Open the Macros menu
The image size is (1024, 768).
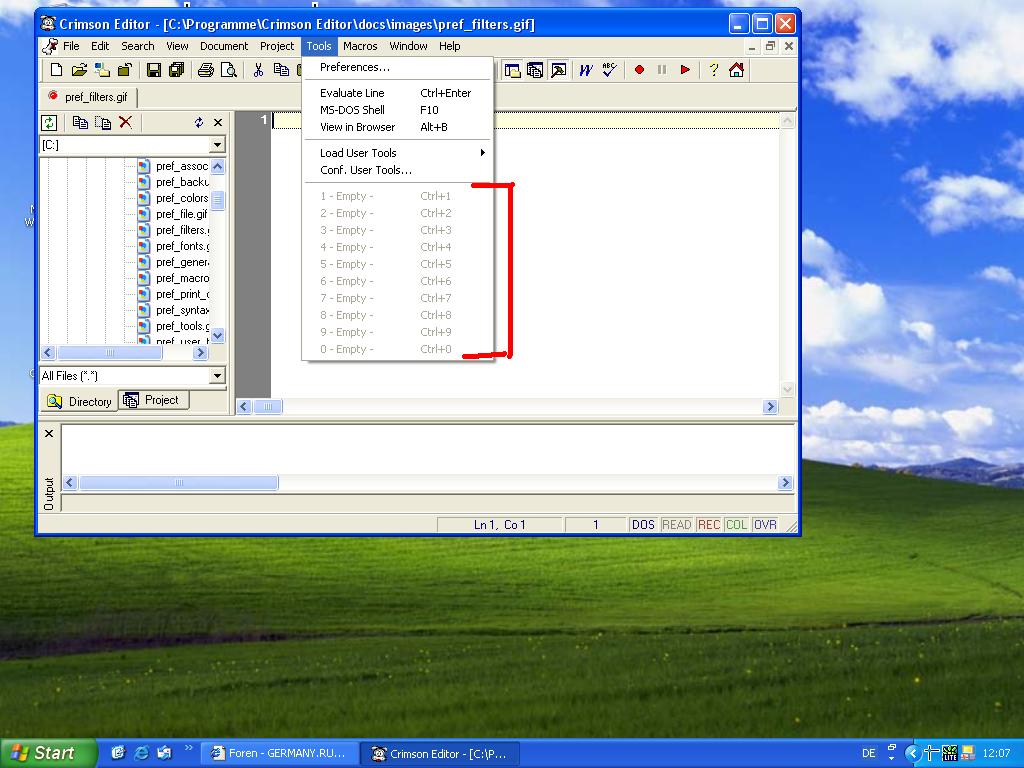(360, 46)
